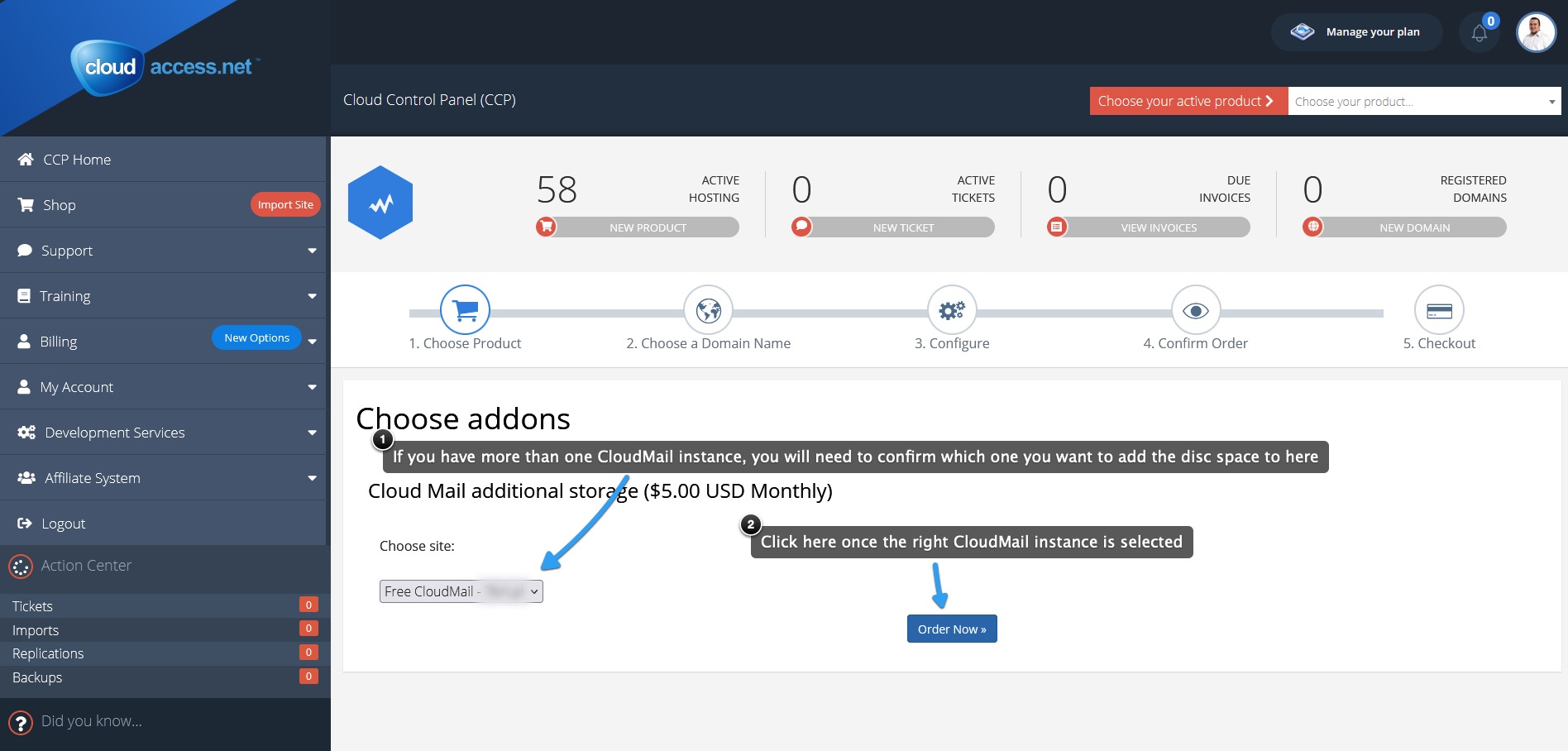Select the Configure step gears icon
The height and width of the screenshot is (751, 1568).
pyautogui.click(x=952, y=310)
